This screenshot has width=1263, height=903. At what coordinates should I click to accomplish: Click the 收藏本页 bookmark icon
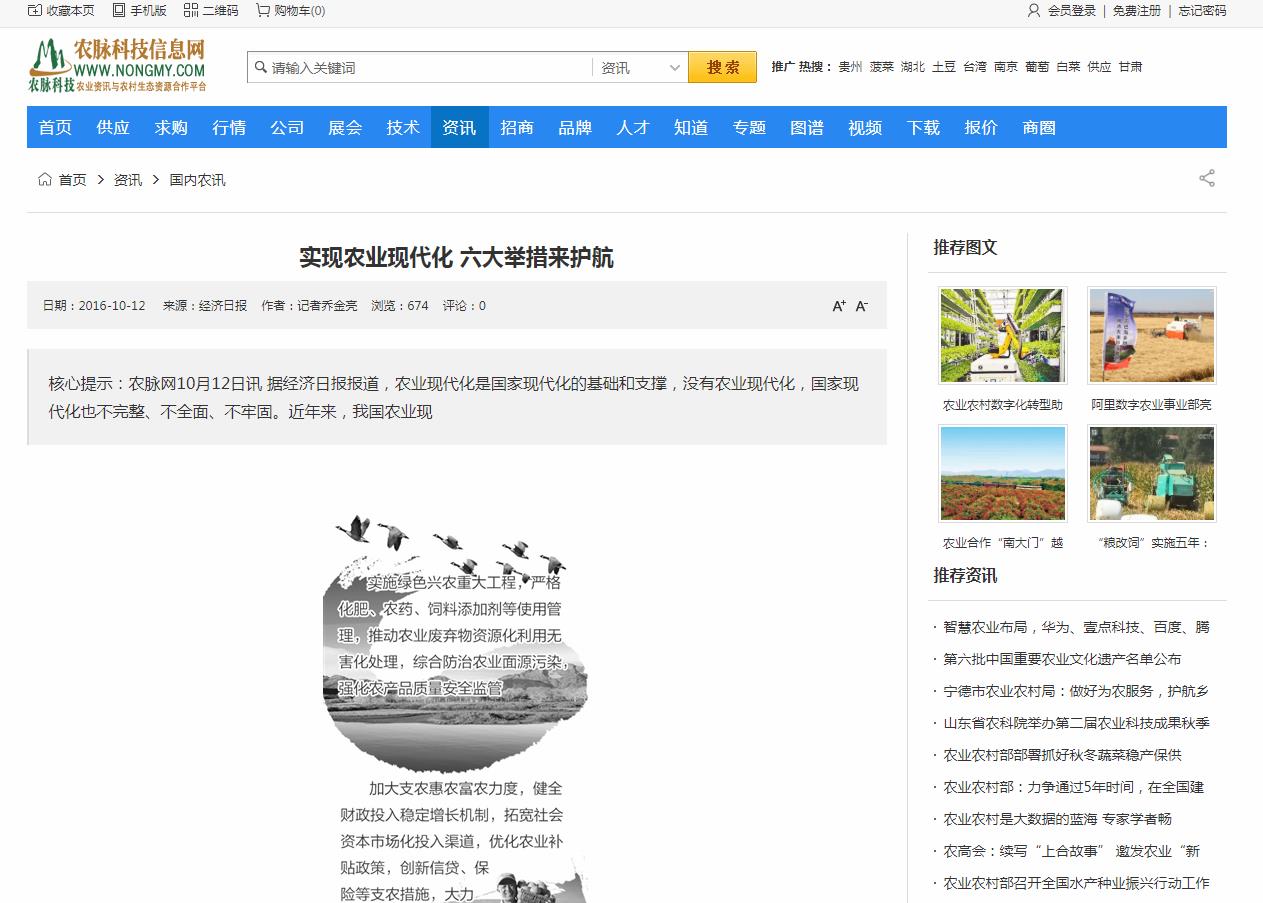point(35,10)
